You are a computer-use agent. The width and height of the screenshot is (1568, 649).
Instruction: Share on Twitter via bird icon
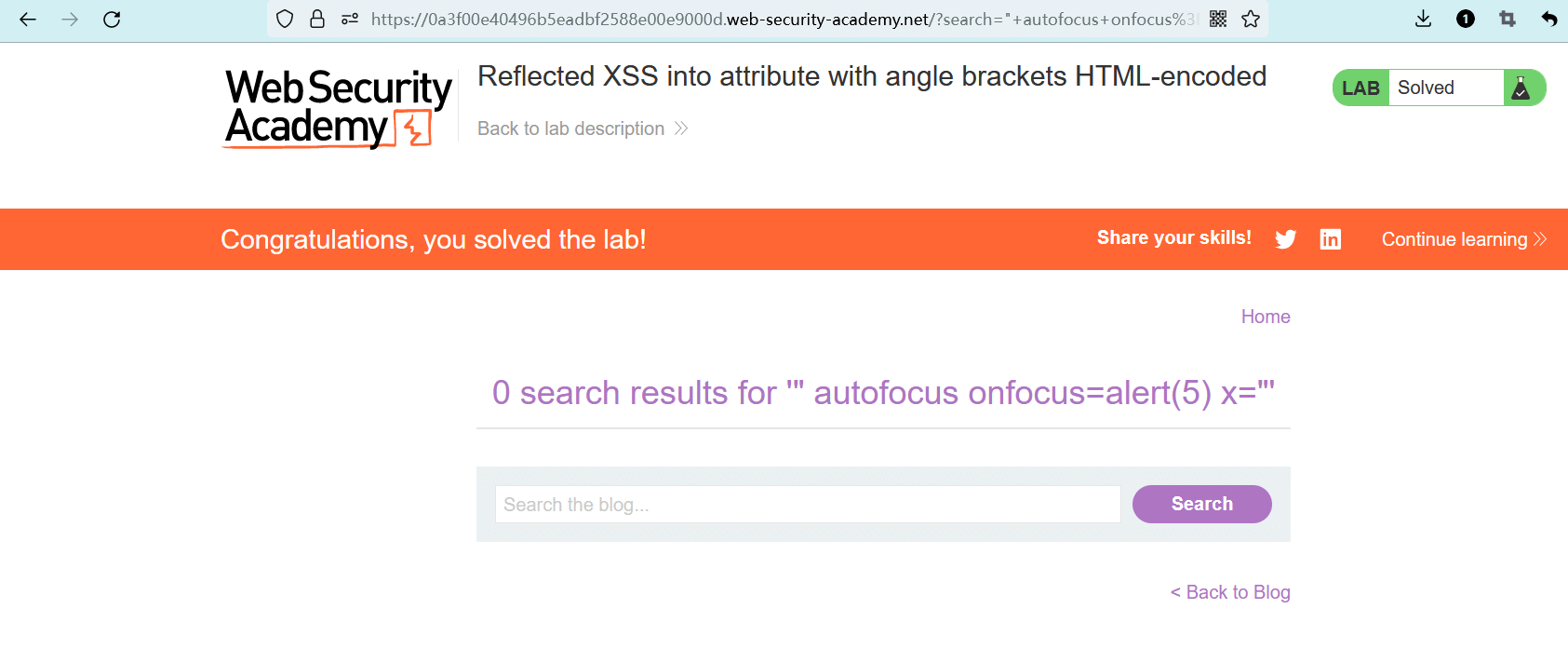click(1286, 239)
